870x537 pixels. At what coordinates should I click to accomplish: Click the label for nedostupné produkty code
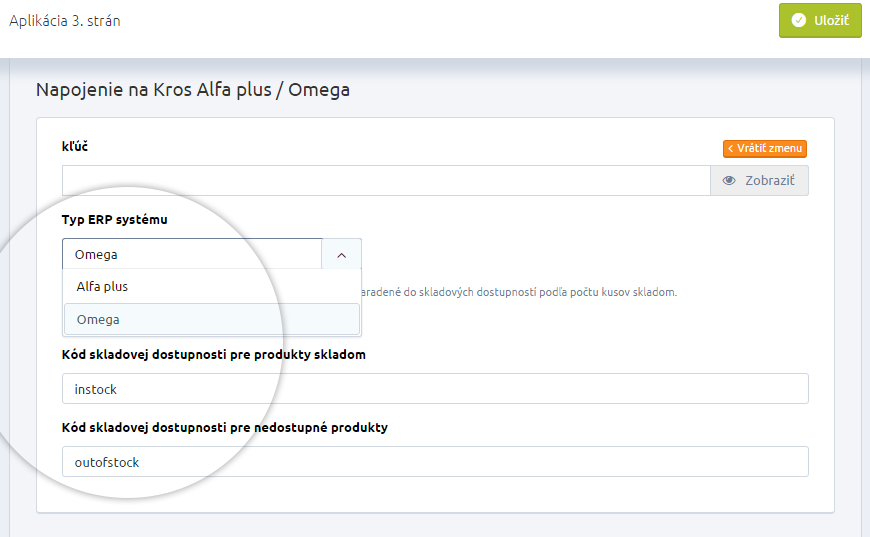pos(225,428)
